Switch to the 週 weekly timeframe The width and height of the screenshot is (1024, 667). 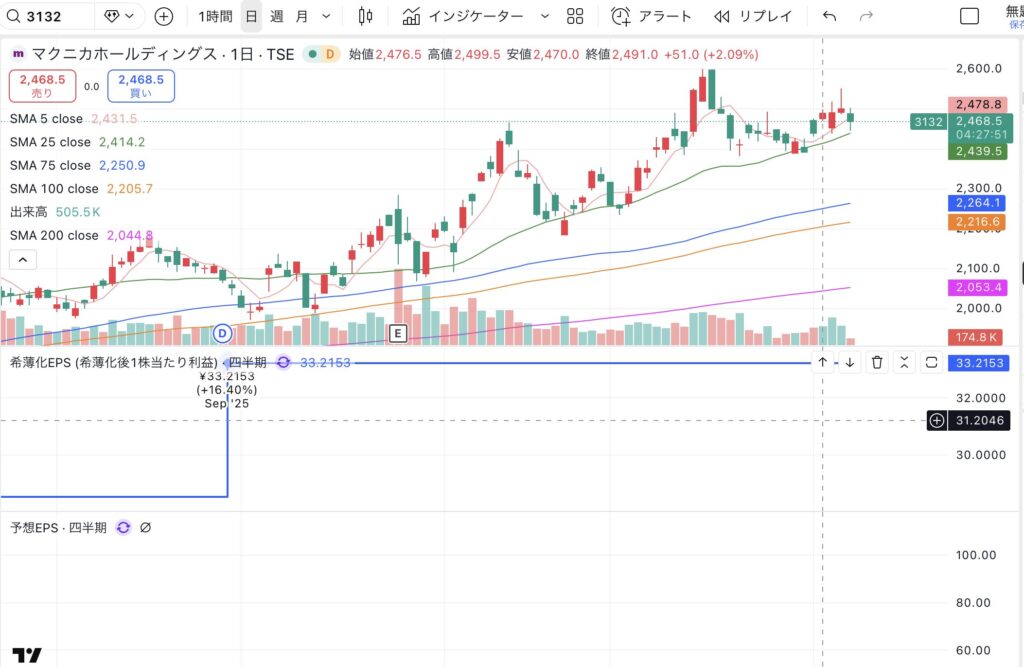277,16
